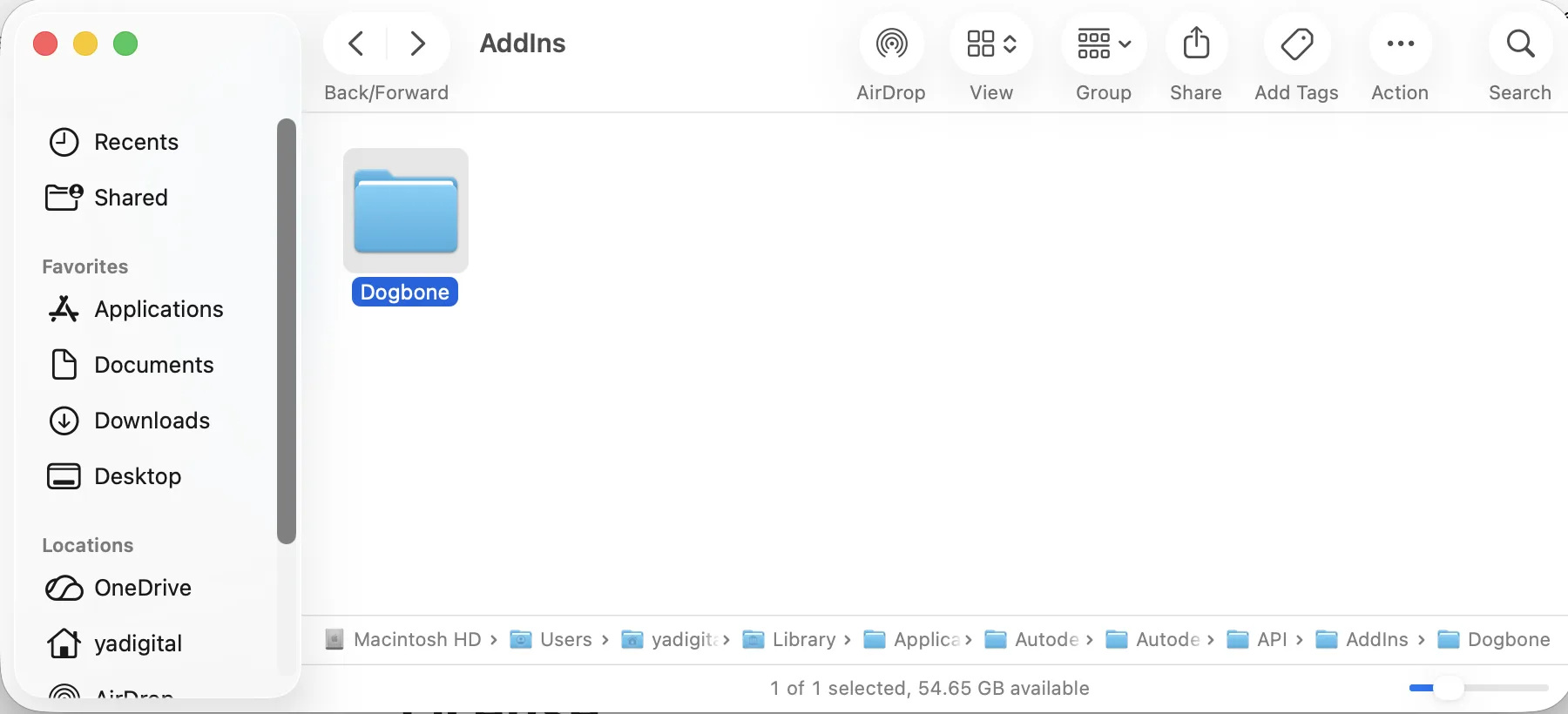The height and width of the screenshot is (714, 1568).
Task: Click the sidebar vertical scrollbar
Action: point(287,331)
